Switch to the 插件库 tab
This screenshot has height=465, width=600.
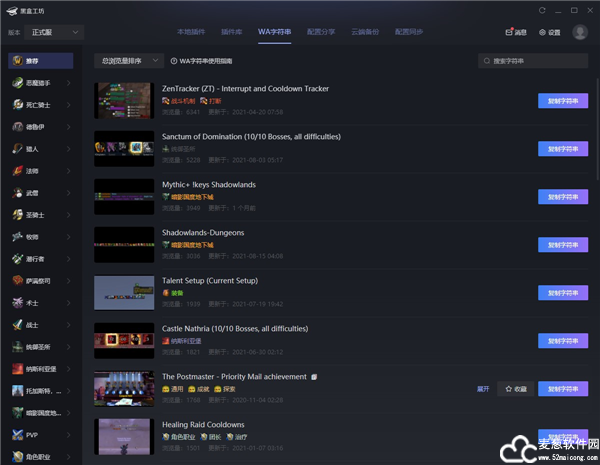coord(231,32)
